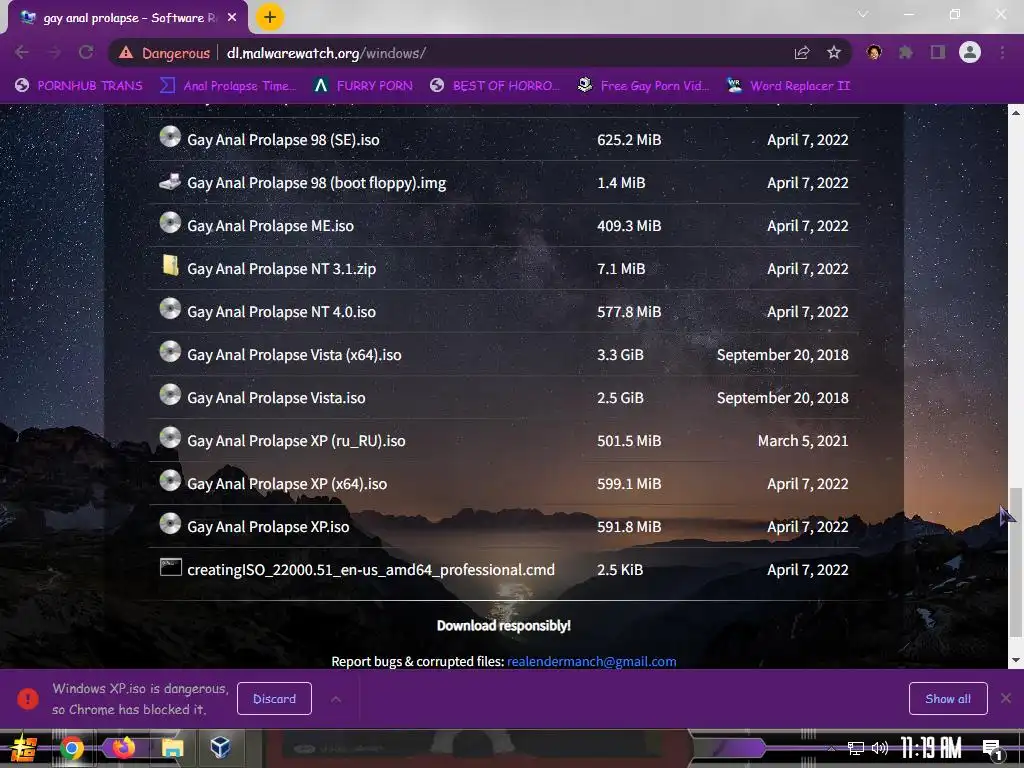Click the disc icon of the XP (ru_RU).iso row
The height and width of the screenshot is (768, 1024).
[x=170, y=438]
